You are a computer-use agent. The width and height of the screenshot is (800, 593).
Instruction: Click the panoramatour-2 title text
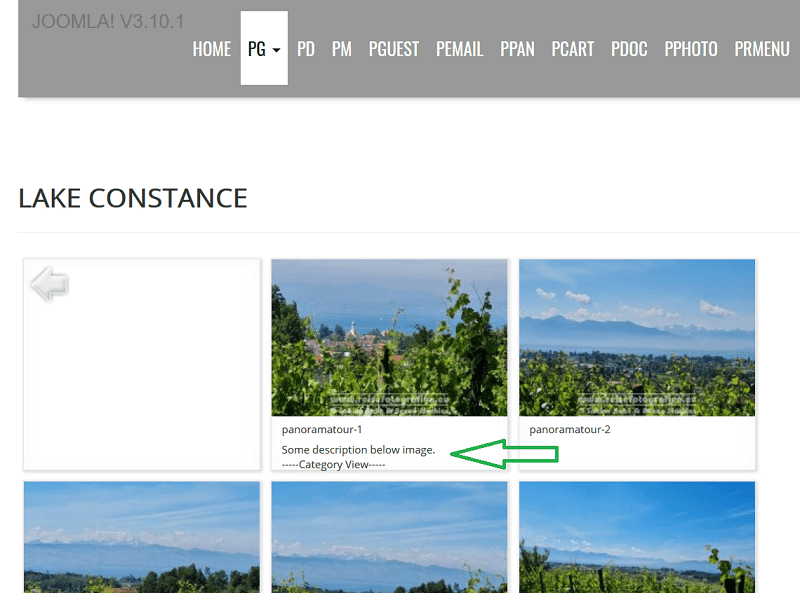[569, 430]
